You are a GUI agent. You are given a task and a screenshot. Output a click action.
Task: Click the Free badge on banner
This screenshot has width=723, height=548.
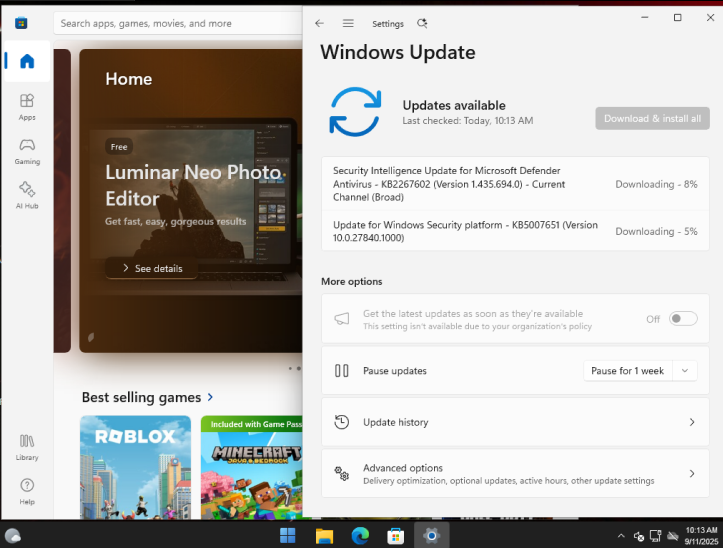[x=119, y=146]
